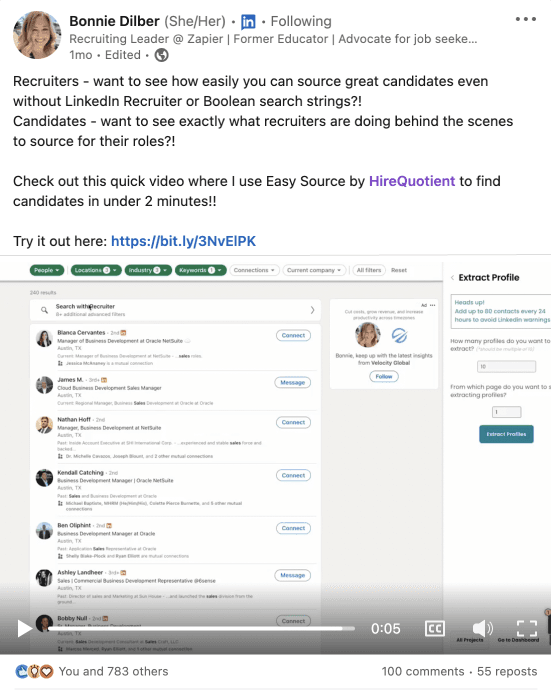View the 100 comments

pyautogui.click(x=423, y=671)
